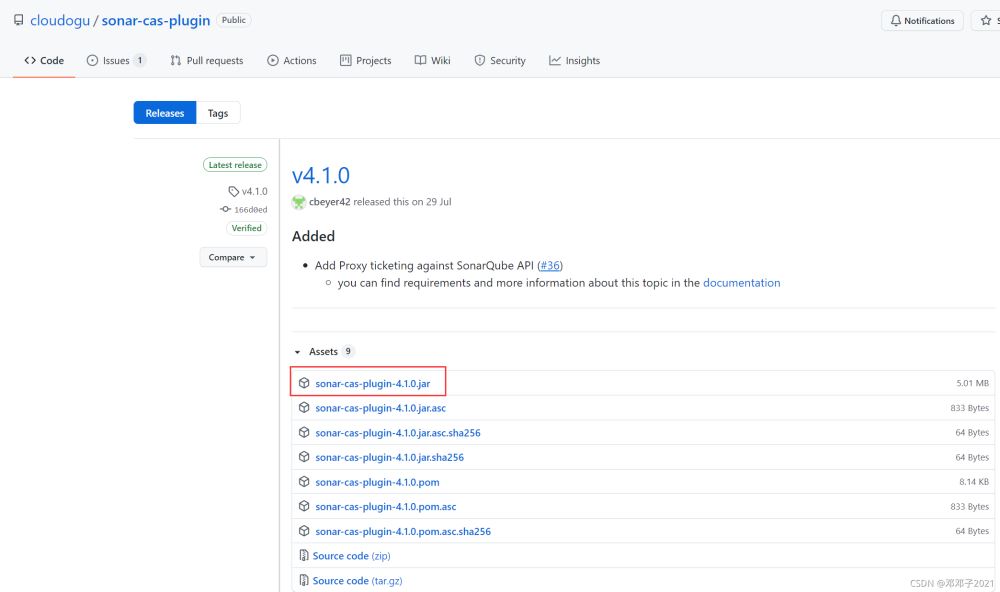
Task: Click package icon beside sonar-cas-plugin-4.1.0.pom
Action: coord(304,482)
